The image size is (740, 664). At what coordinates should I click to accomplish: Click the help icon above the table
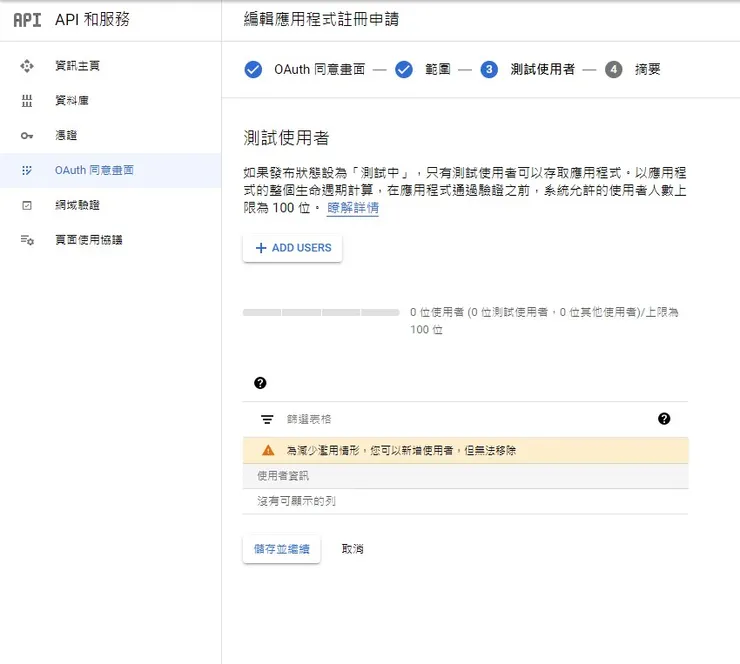pyautogui.click(x=260, y=383)
